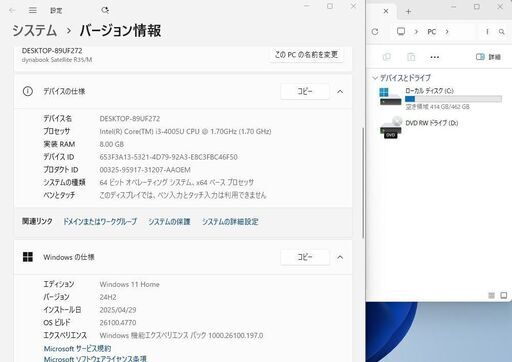This screenshot has width=512, height=362.
Task: Select the DVD RW ドライブ (D:) label
Action: click(432, 123)
